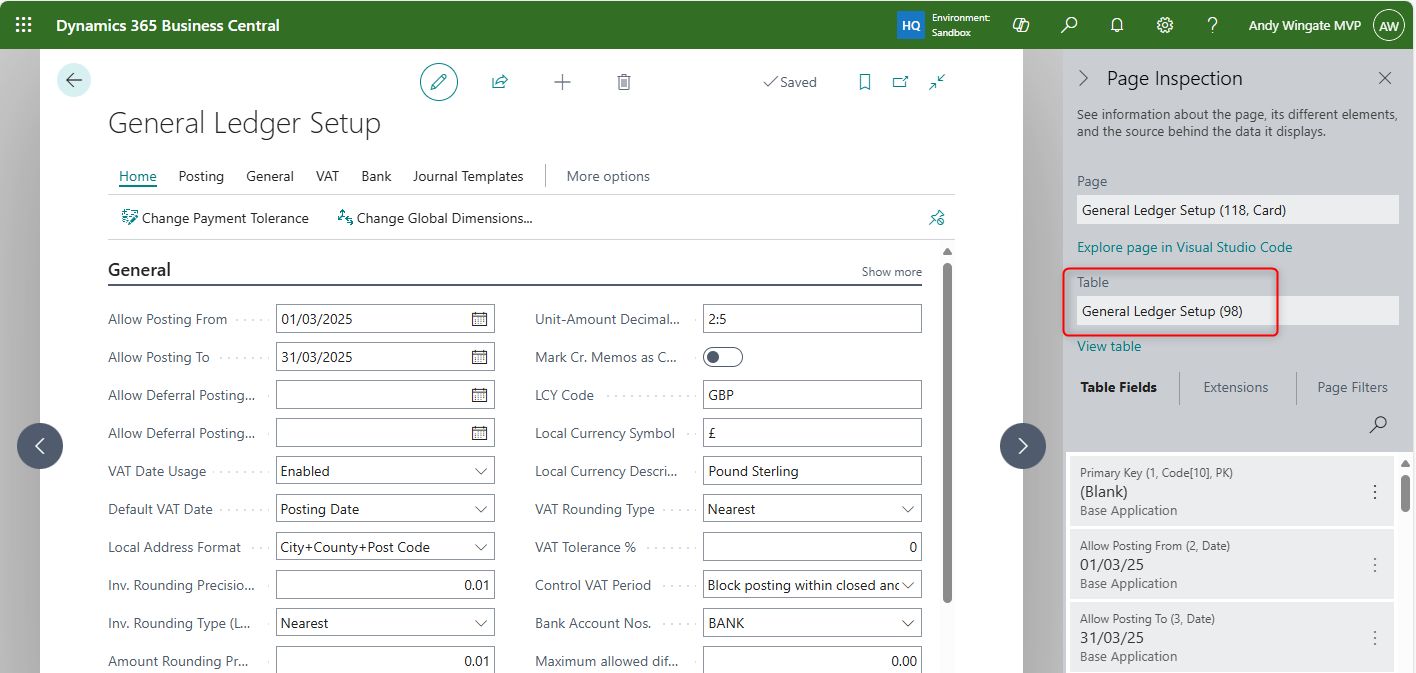Click the edit pencil icon
1416x673 pixels.
point(438,82)
